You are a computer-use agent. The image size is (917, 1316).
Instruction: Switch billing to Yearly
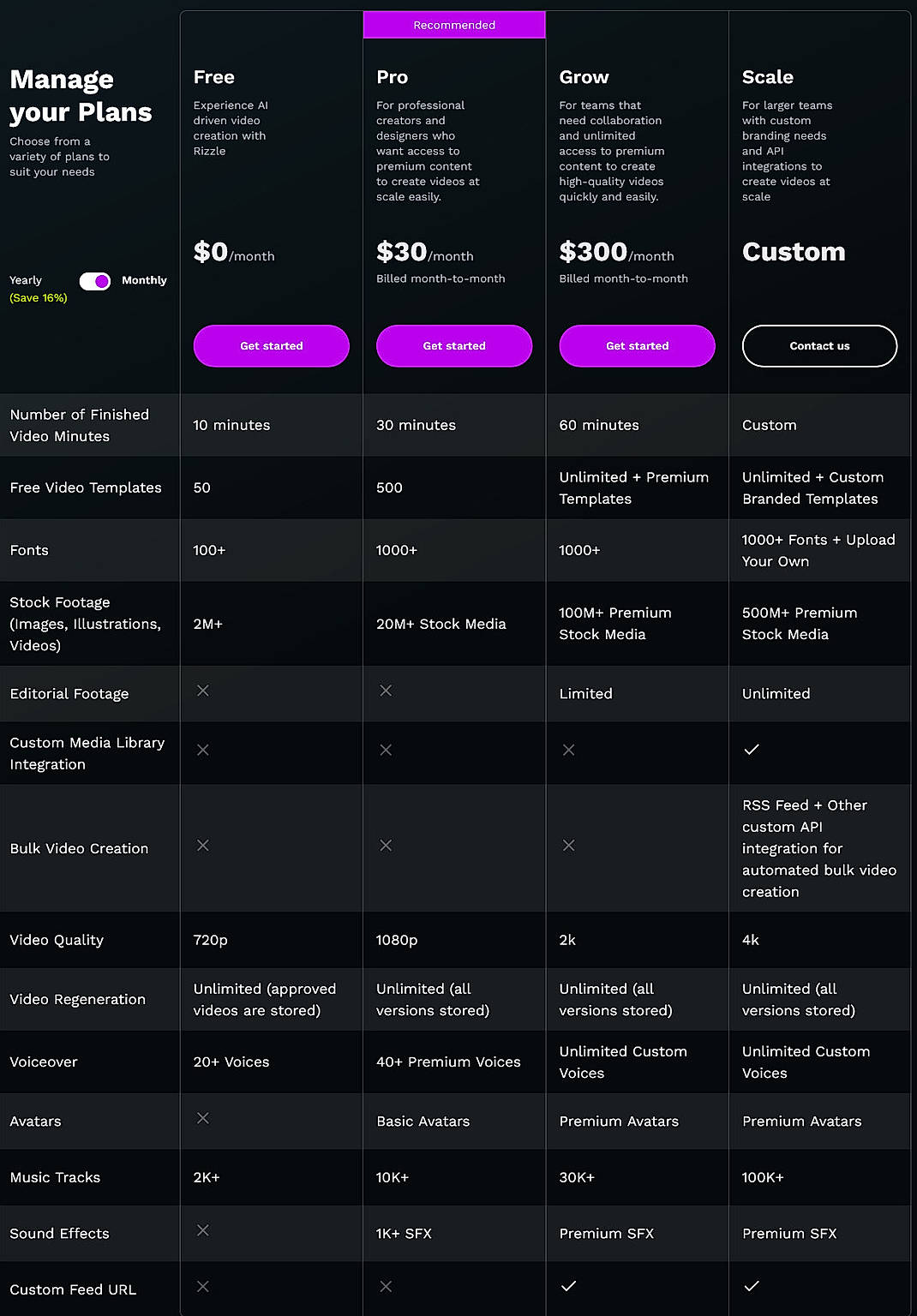coord(26,280)
